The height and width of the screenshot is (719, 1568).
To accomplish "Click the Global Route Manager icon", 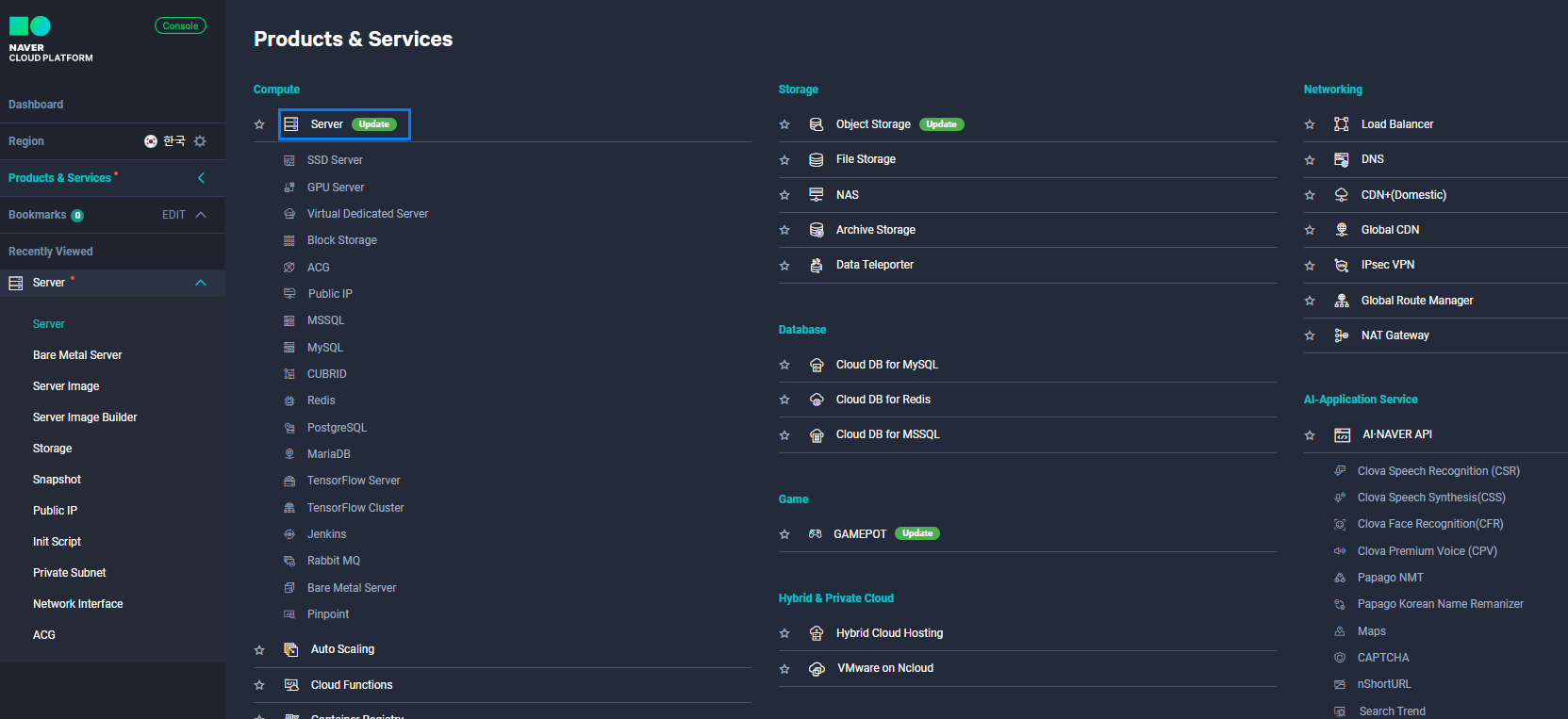I will [x=1342, y=301].
